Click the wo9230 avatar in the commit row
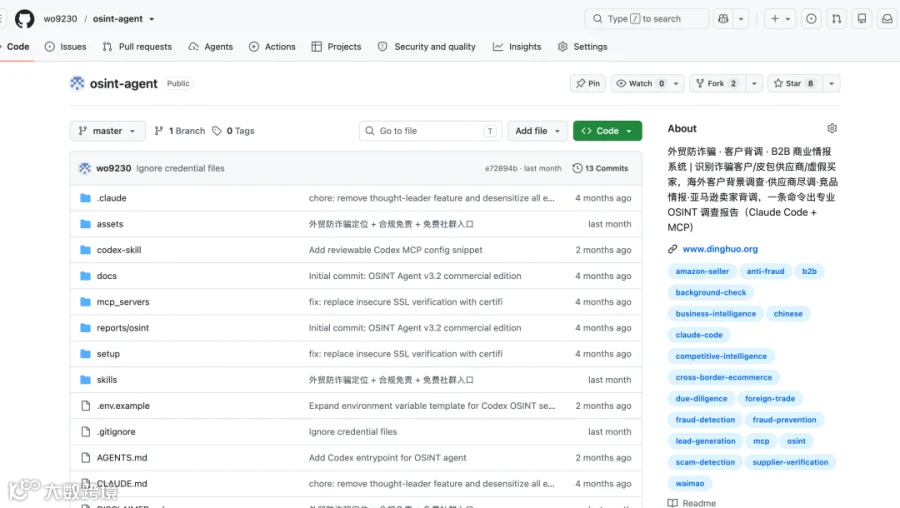The width and height of the screenshot is (900, 508). 85,168
